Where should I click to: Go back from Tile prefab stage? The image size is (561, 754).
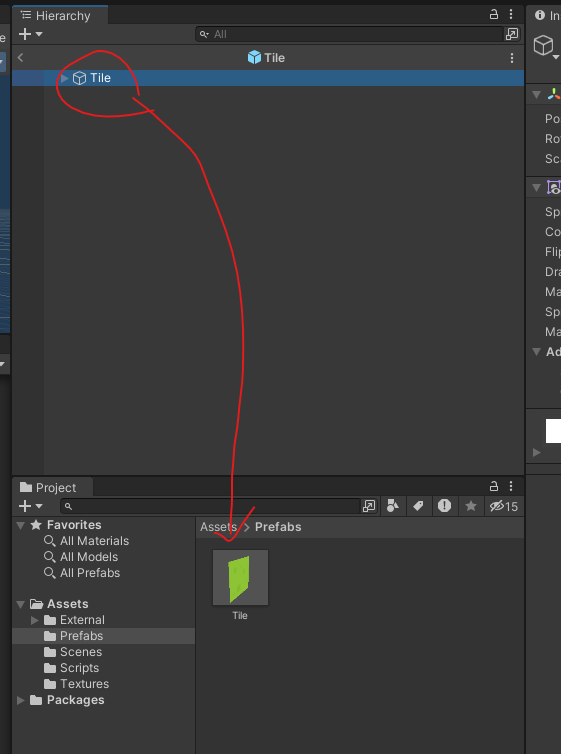click(20, 58)
